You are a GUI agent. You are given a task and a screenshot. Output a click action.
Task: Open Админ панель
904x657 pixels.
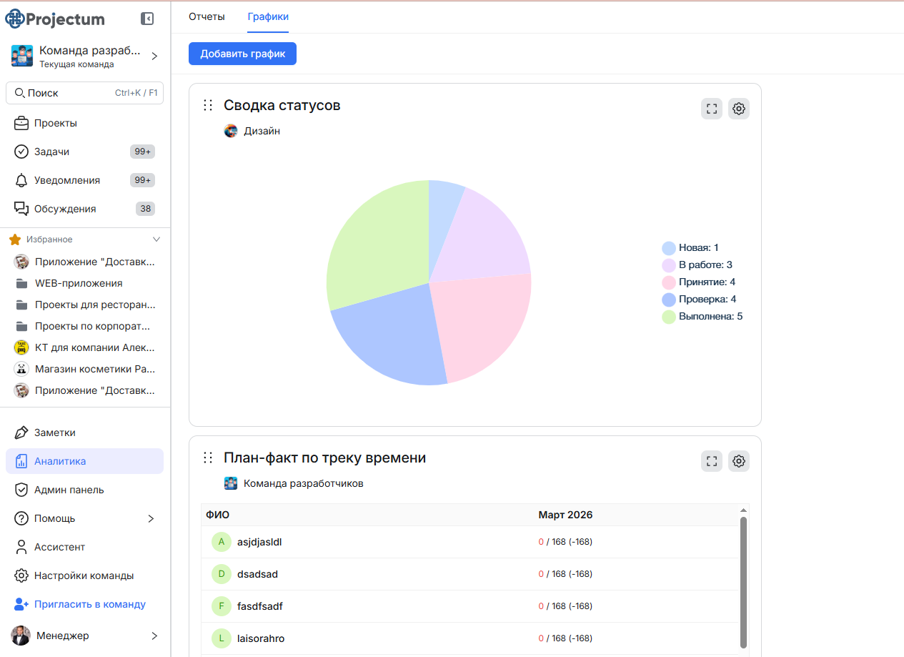[85, 490]
